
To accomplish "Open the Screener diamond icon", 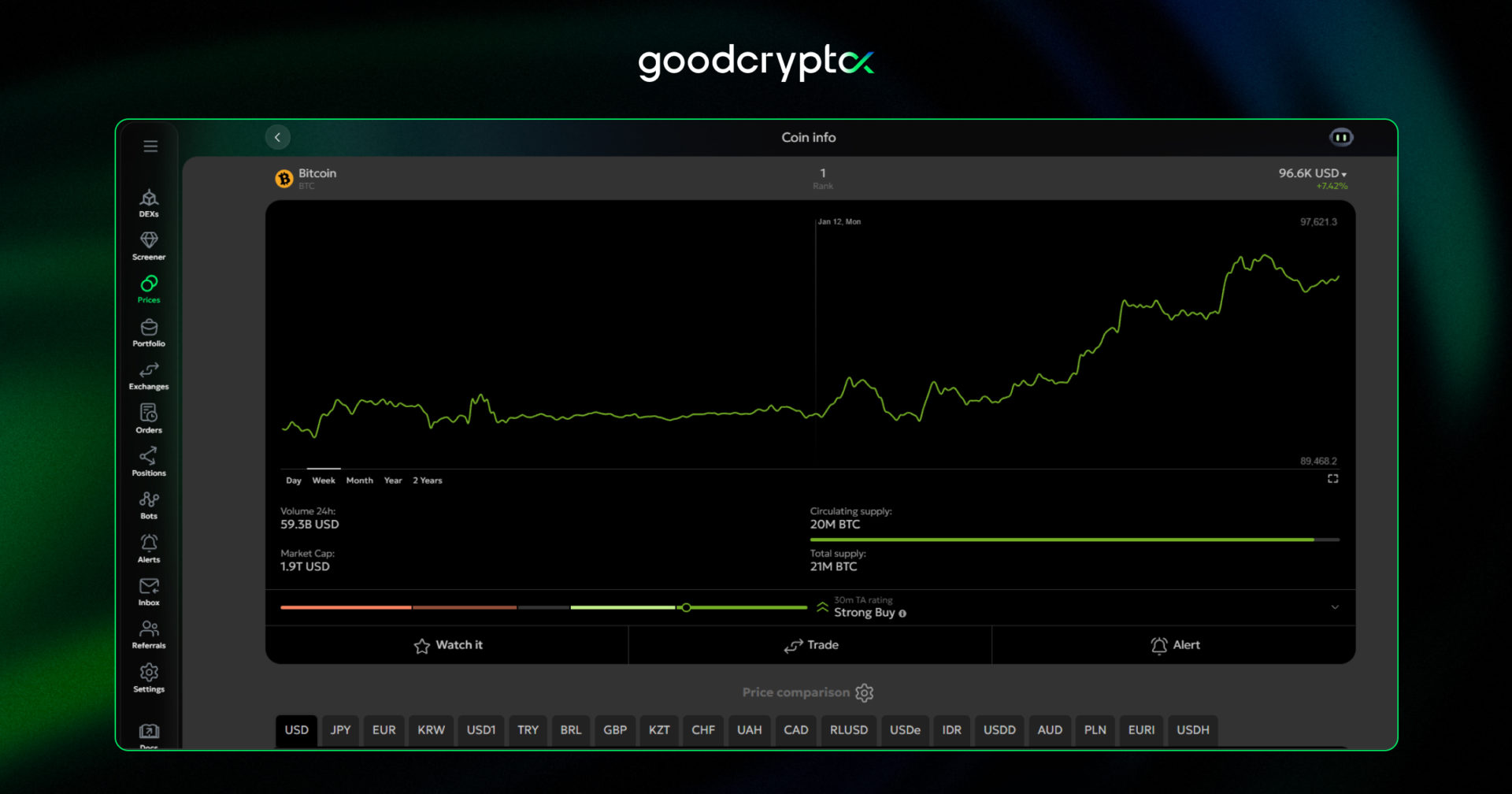I will pos(149,246).
